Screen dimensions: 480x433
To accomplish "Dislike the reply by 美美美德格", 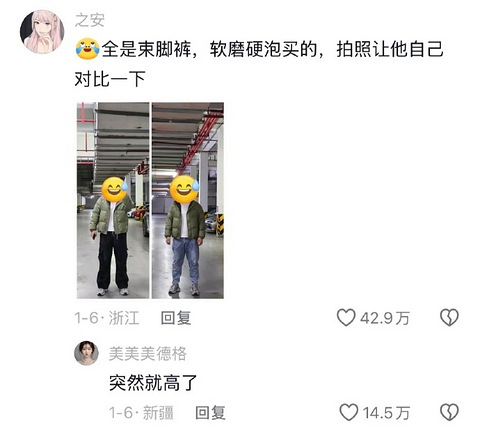I will point(449,412).
